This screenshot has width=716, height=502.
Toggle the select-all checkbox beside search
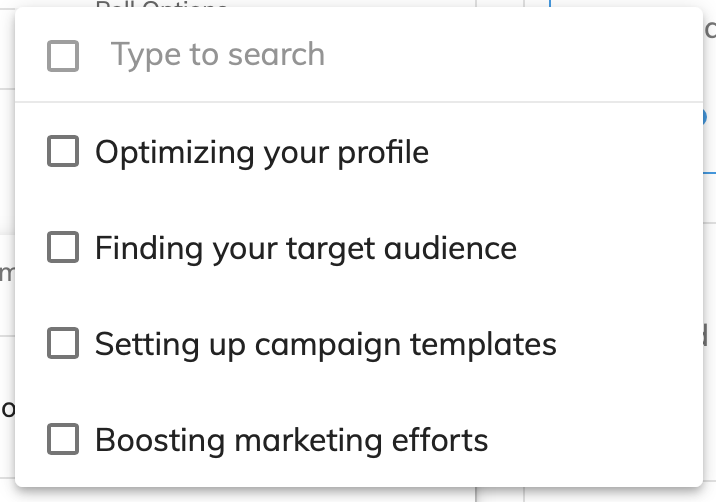[63, 56]
